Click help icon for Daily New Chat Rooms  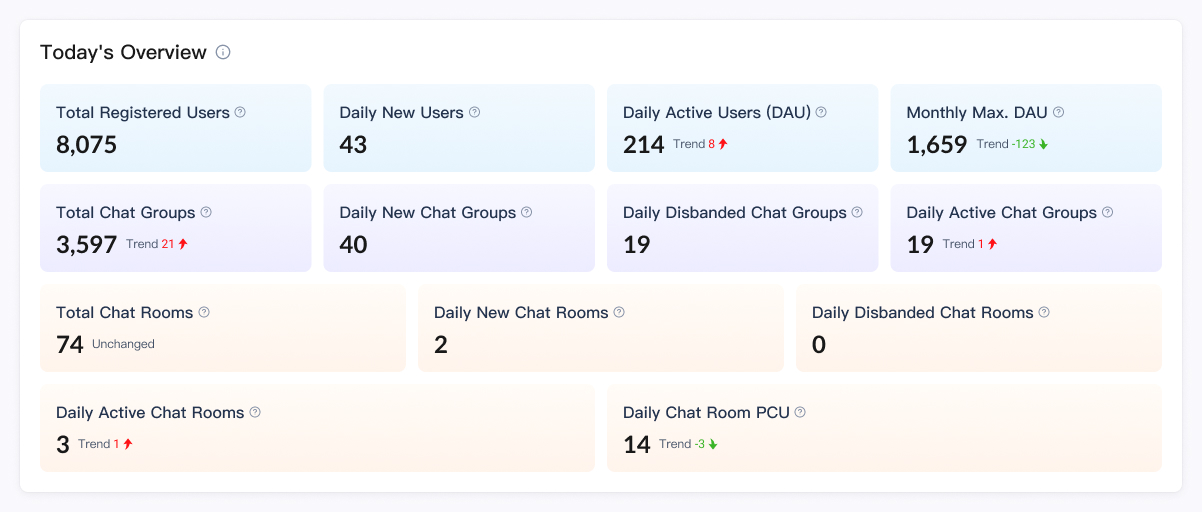coord(619,312)
